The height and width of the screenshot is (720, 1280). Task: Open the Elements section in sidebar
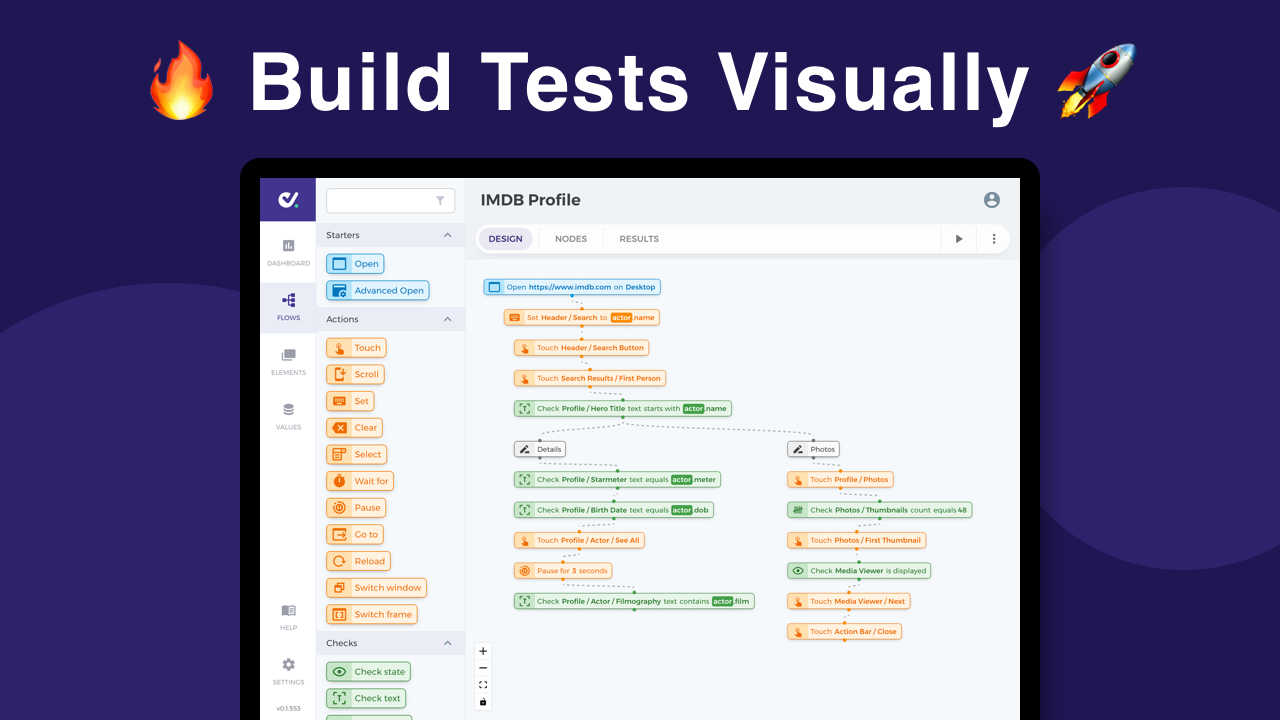(288, 361)
